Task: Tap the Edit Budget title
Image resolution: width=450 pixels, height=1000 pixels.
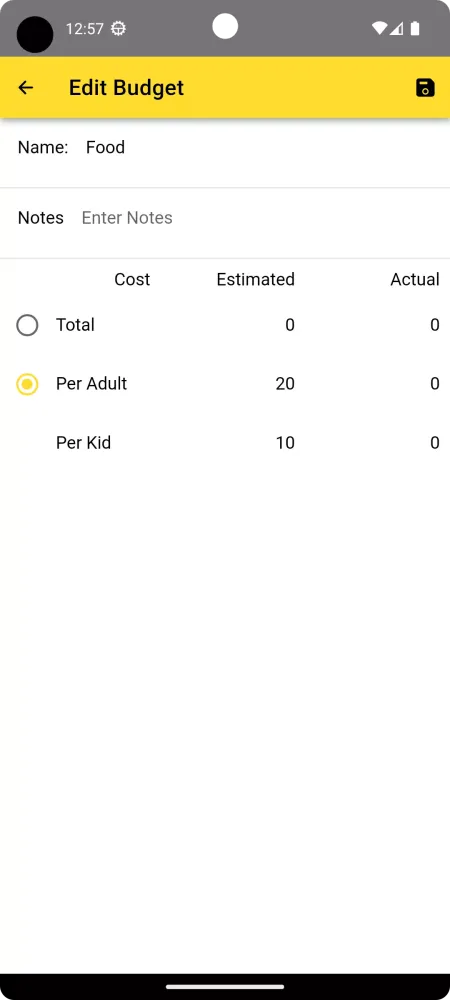Action: (x=126, y=87)
